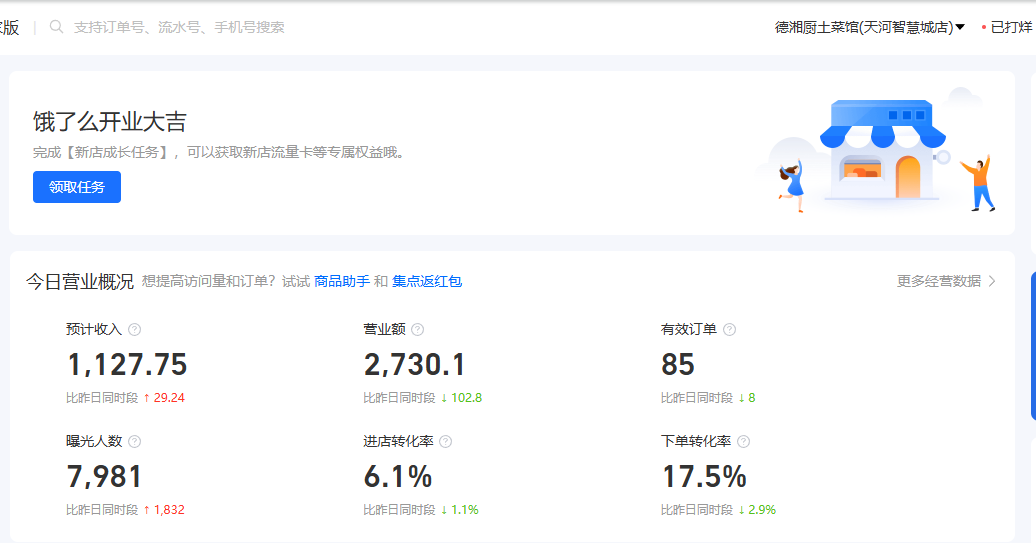The width and height of the screenshot is (1036, 543).
Task: Click the 今日营业概况 section title
Action: (80, 282)
